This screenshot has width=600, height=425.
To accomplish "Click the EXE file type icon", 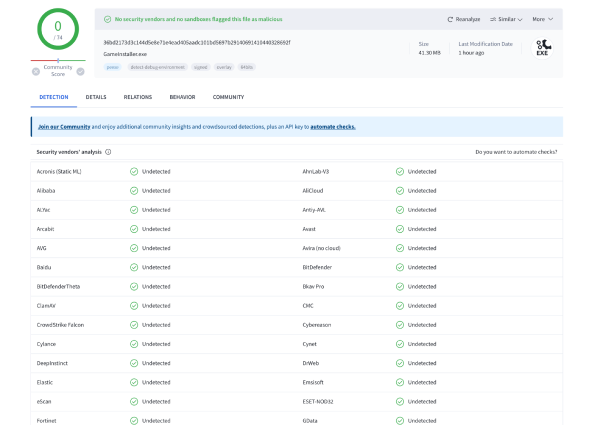I will point(542,48).
